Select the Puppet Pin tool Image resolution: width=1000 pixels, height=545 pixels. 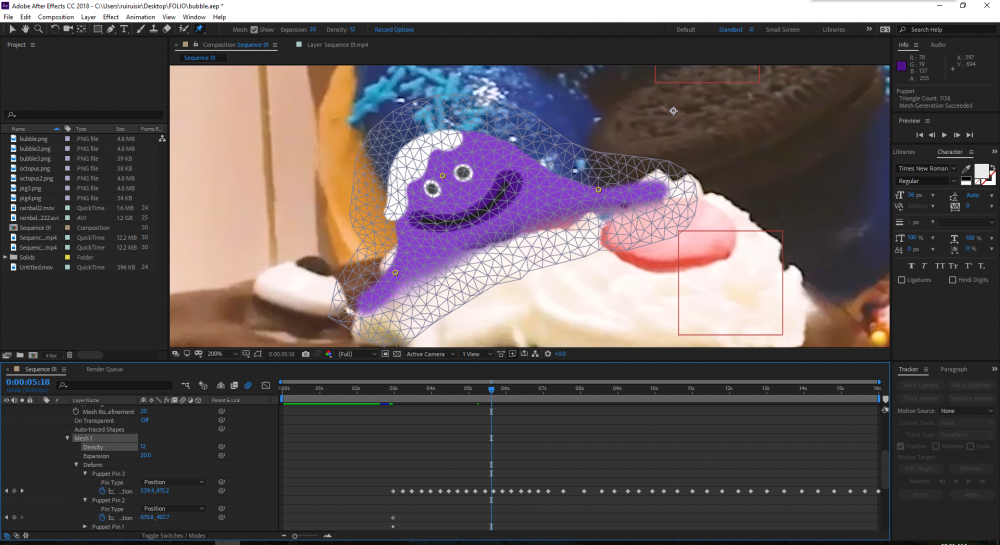[x=199, y=29]
